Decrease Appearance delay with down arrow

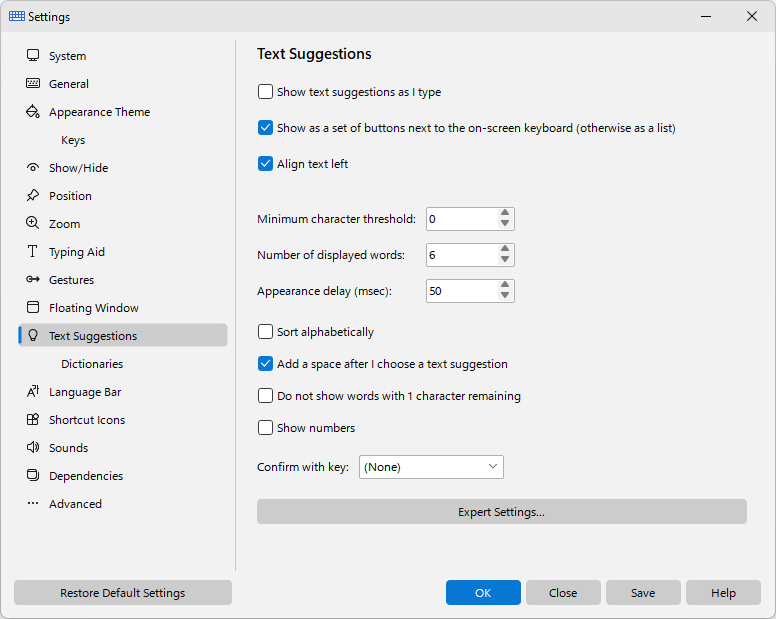(x=505, y=296)
